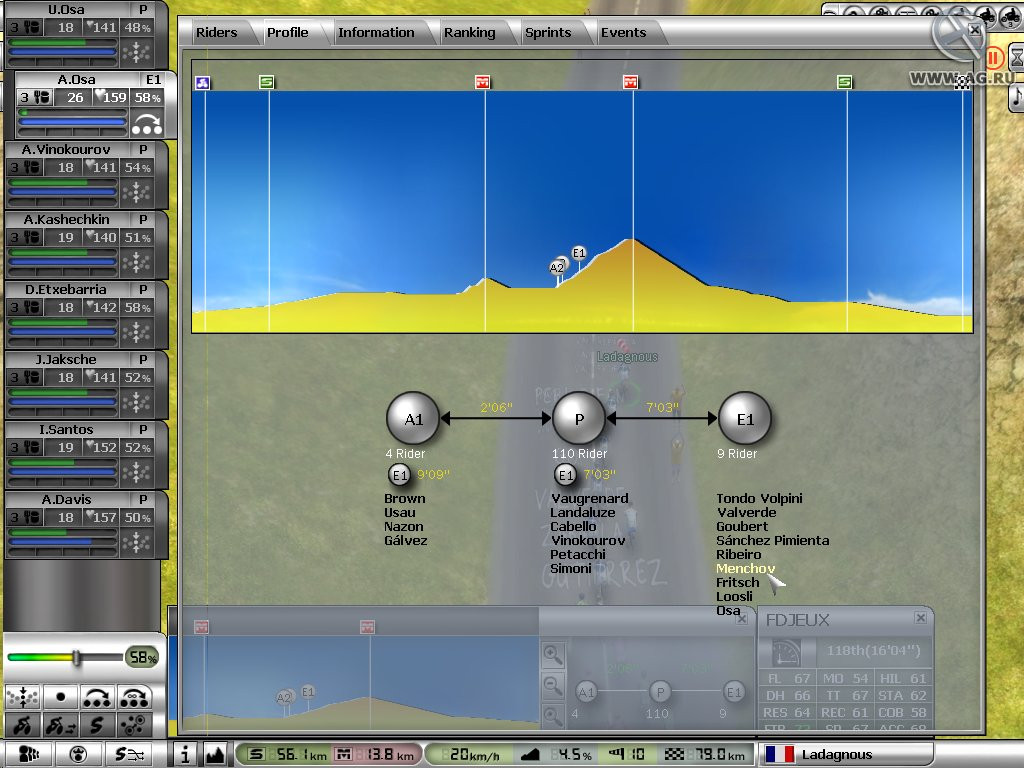Click the start marker on the stage profile
Screen dimensions: 1024x768
point(202,82)
